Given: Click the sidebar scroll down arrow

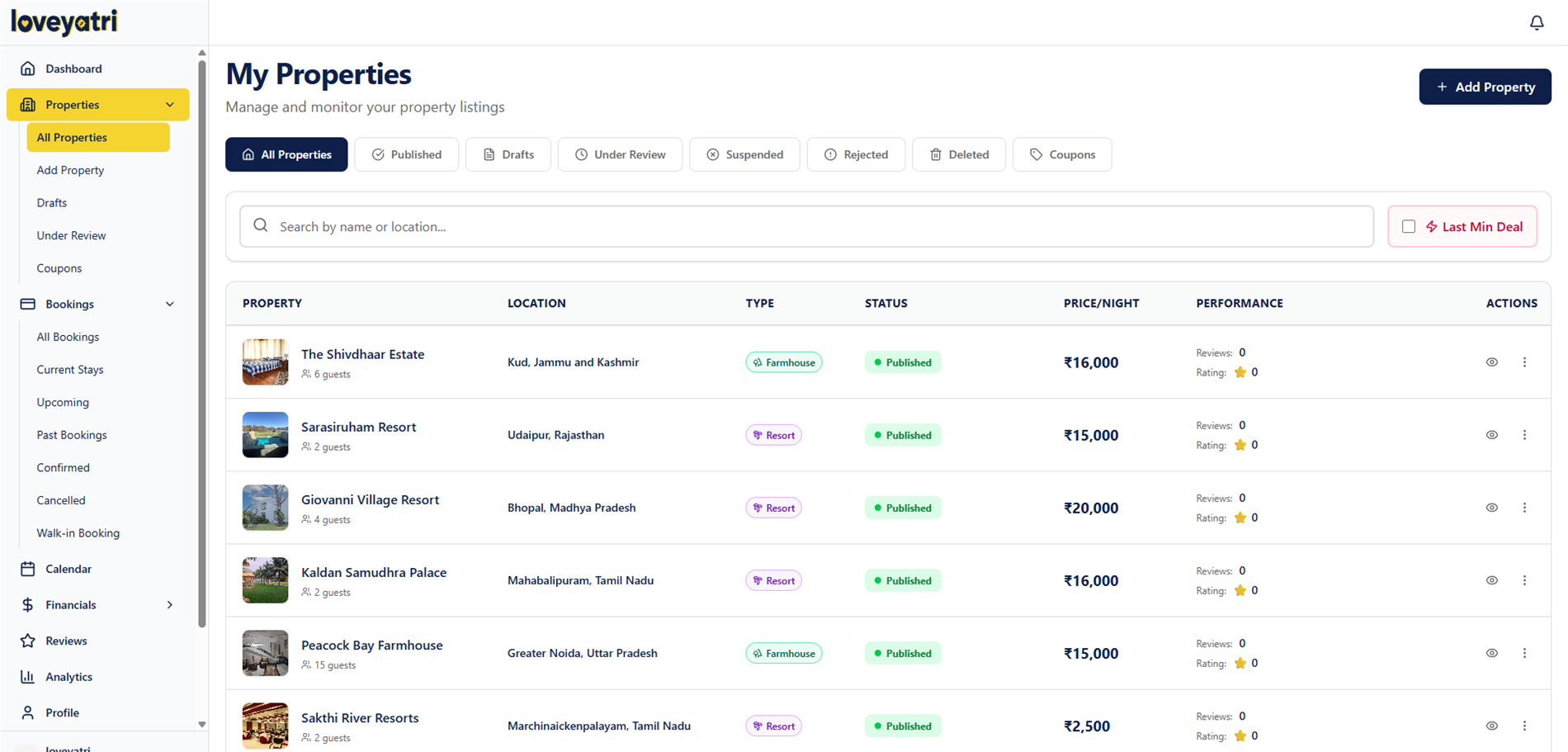Looking at the screenshot, I should click(202, 725).
